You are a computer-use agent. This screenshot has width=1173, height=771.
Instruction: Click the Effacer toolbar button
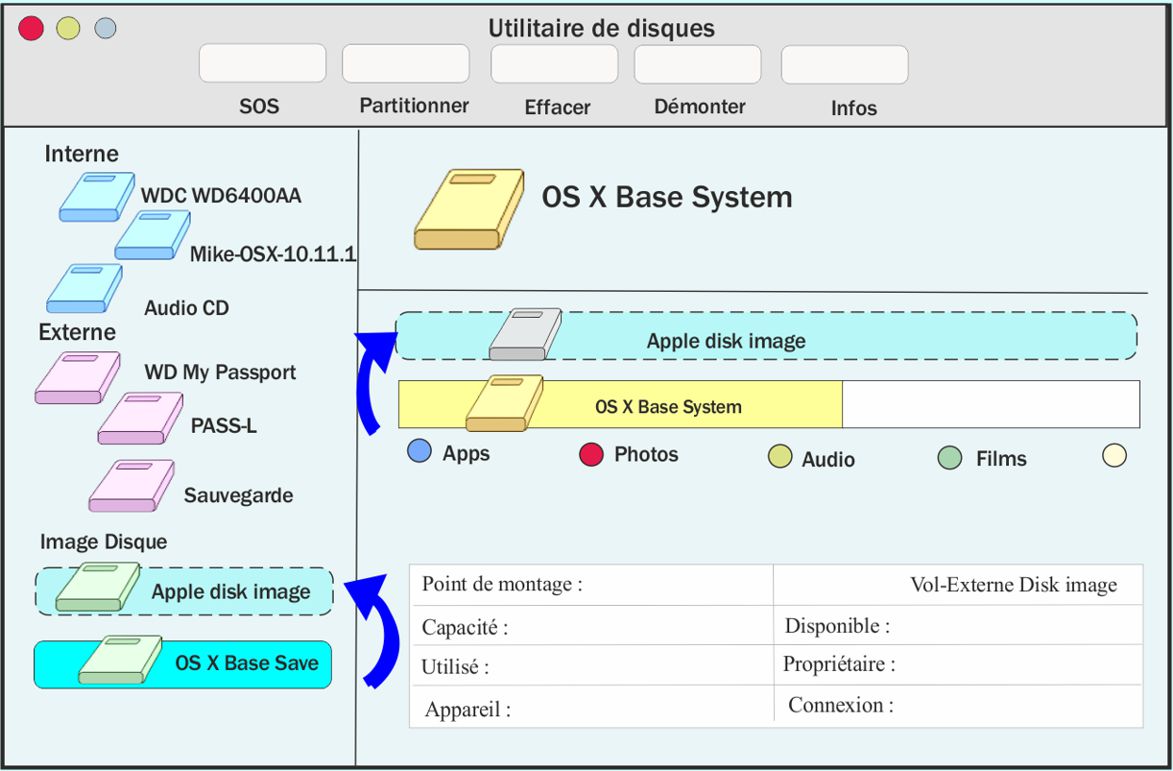click(554, 64)
